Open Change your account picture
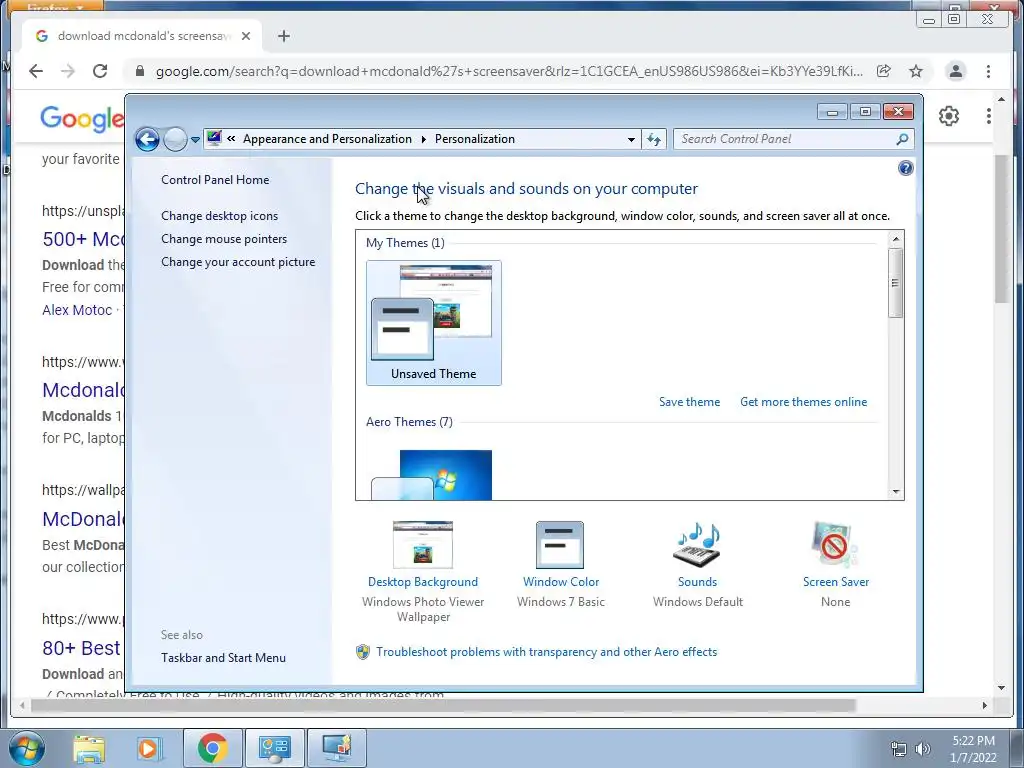Image resolution: width=1024 pixels, height=768 pixels. [x=238, y=262]
